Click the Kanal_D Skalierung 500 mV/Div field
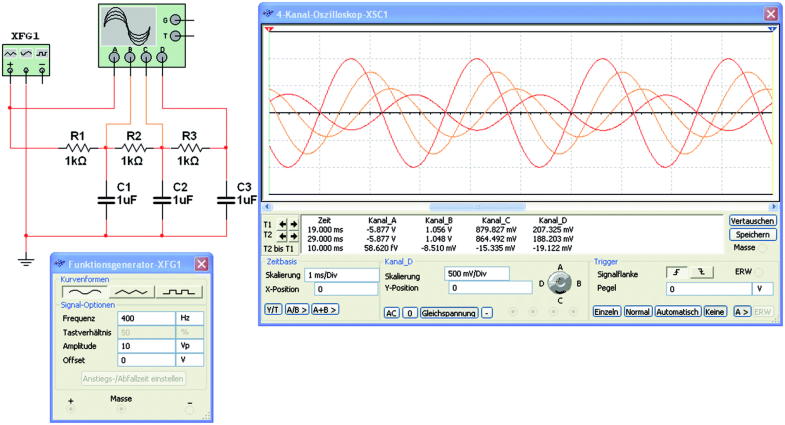The width and height of the screenshot is (785, 425). pos(477,274)
